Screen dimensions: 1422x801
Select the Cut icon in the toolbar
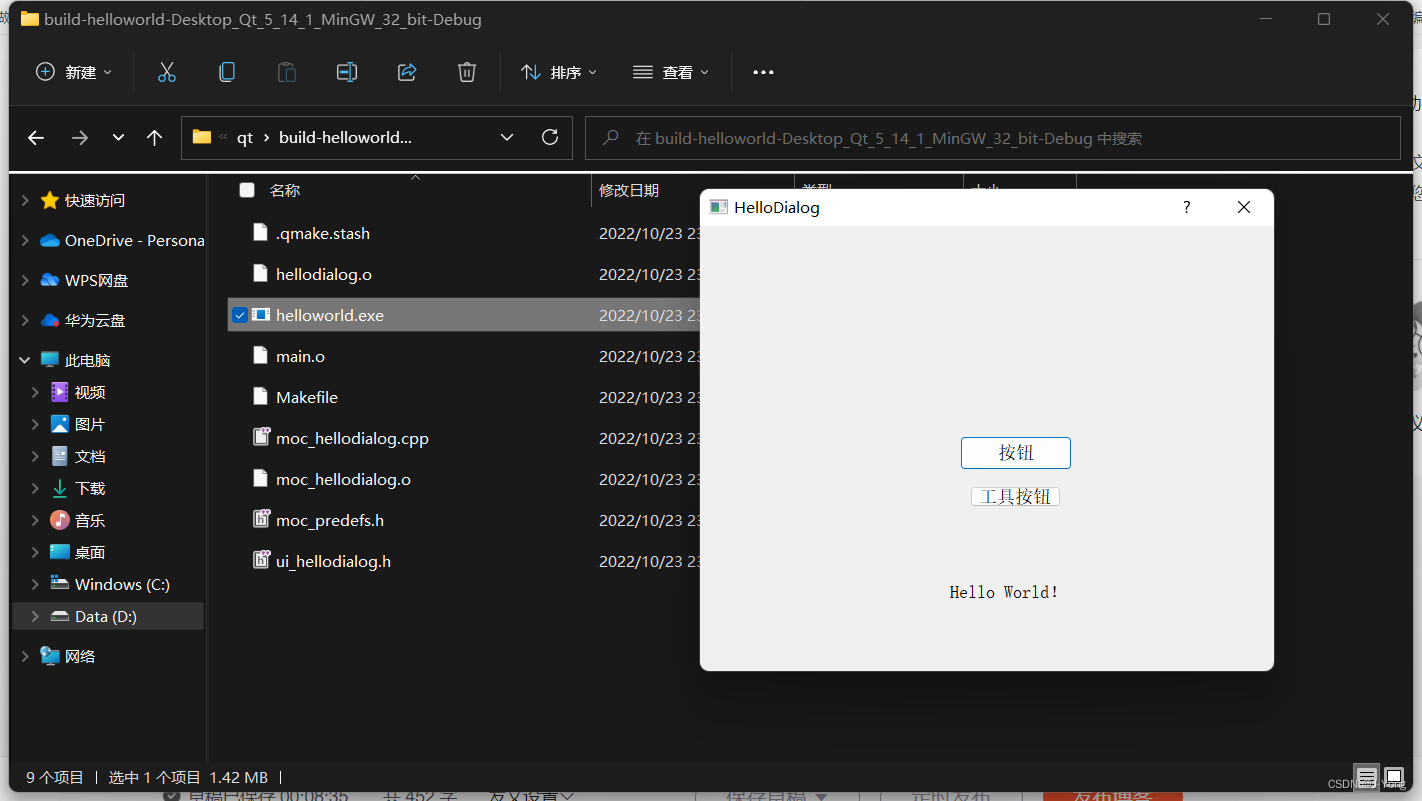pyautogui.click(x=166, y=71)
